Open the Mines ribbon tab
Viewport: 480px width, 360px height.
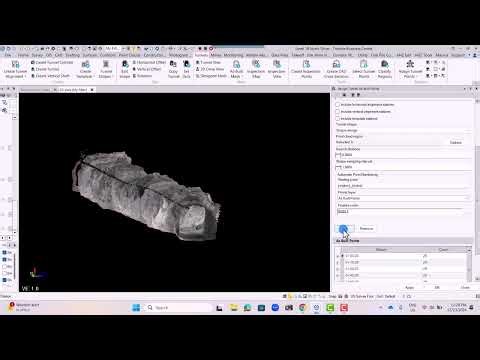(x=216, y=55)
